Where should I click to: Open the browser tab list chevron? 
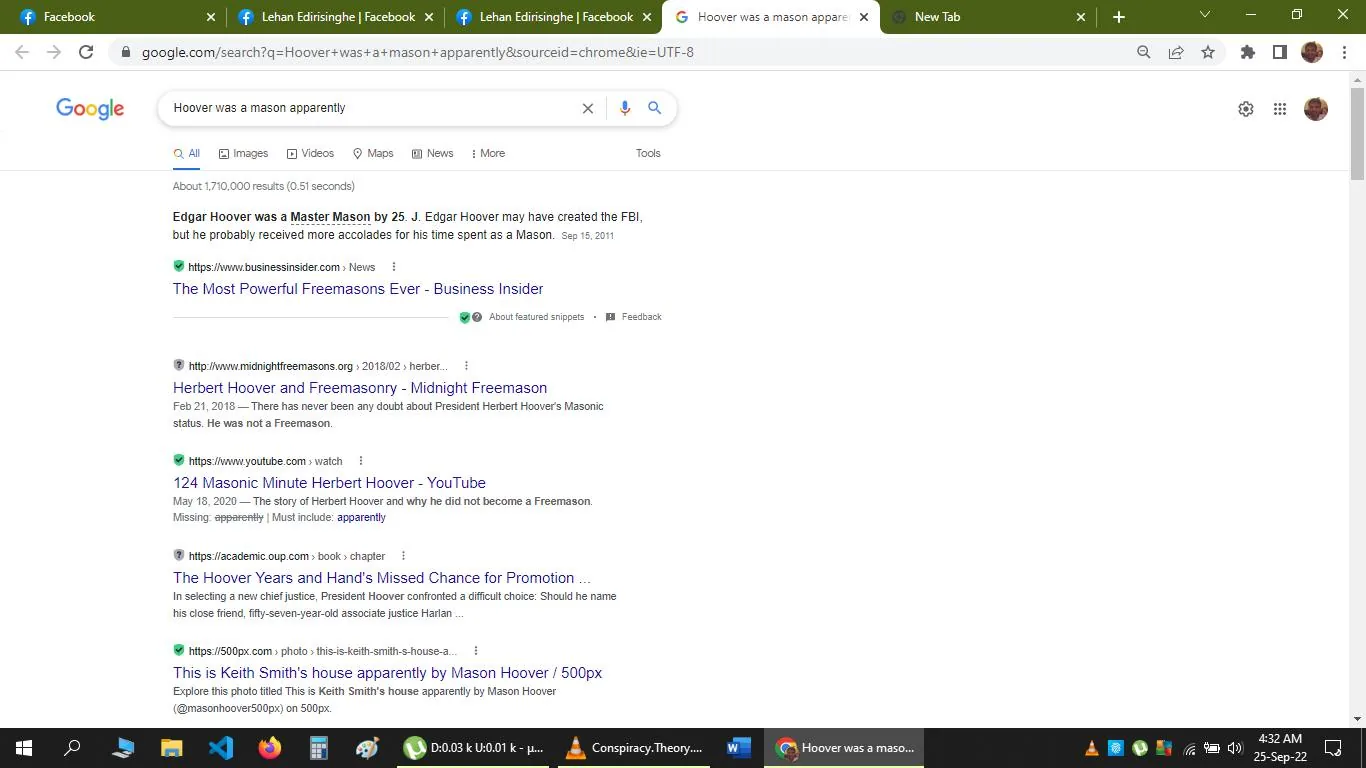(x=1204, y=17)
